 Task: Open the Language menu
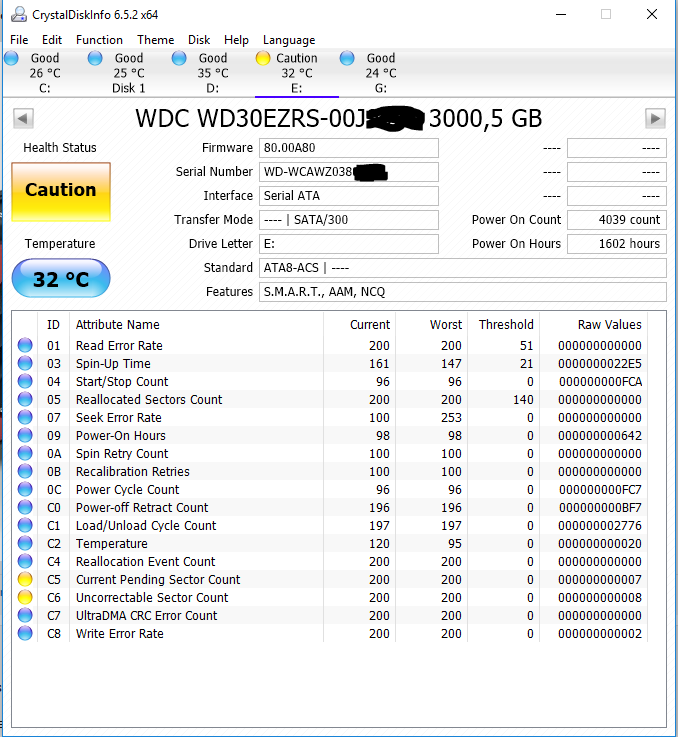[289, 40]
